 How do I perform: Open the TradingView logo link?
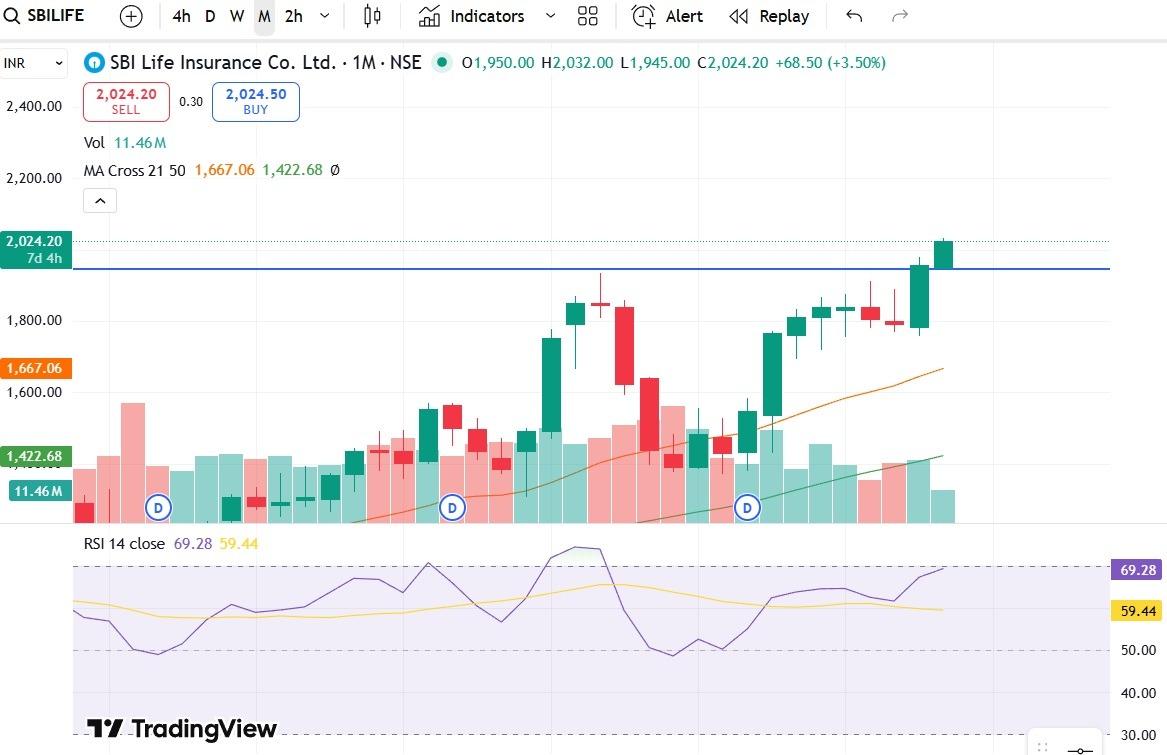pos(182,728)
